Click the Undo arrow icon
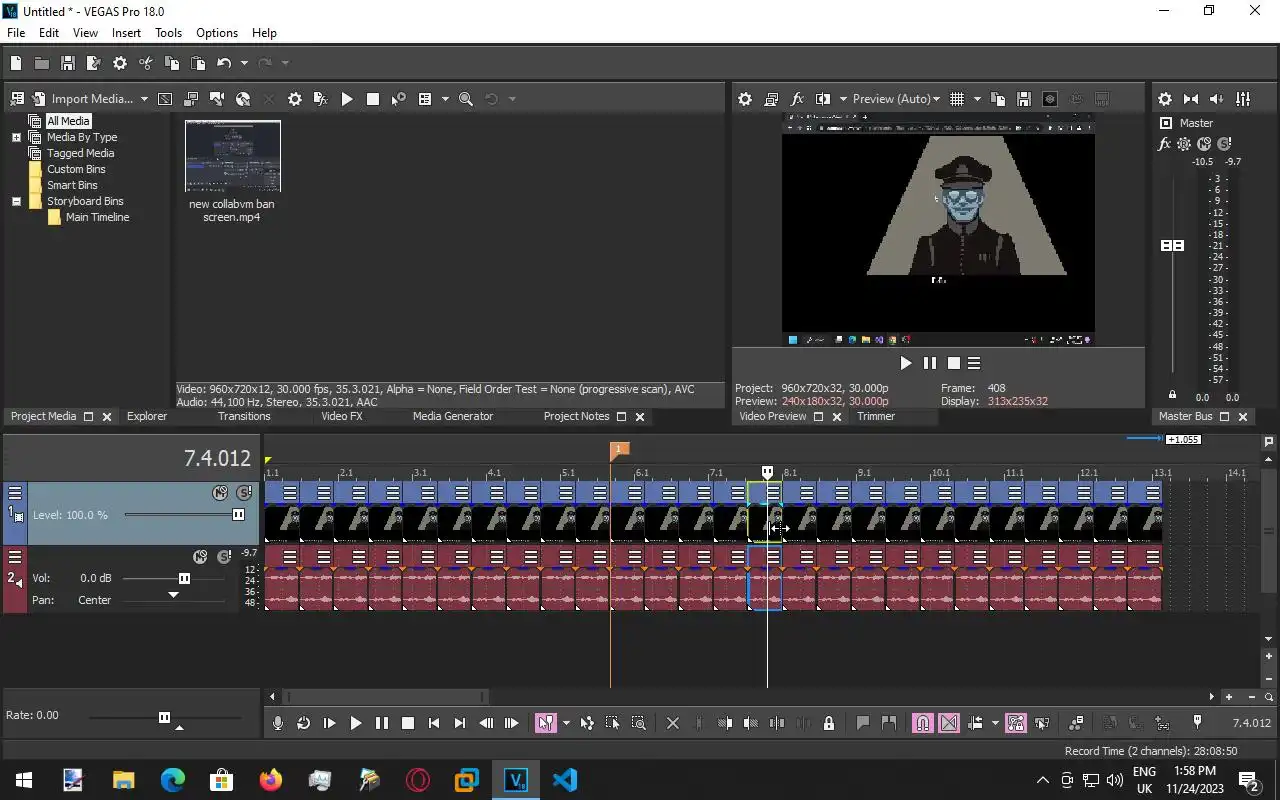 (224, 63)
